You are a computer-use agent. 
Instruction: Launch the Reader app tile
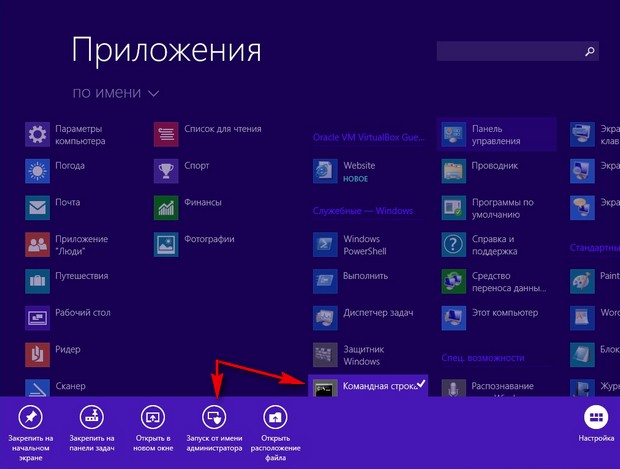38,355
